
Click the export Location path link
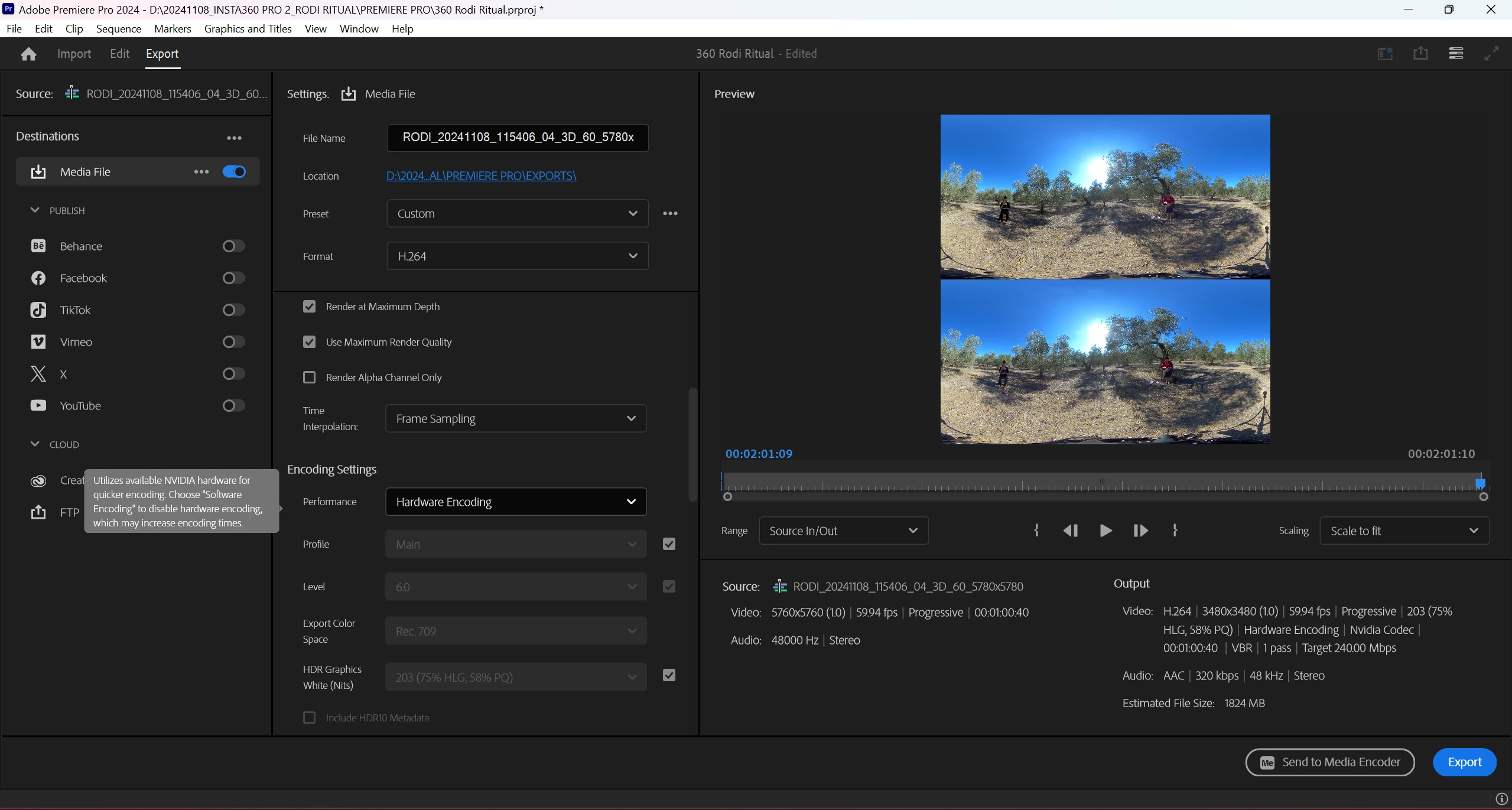(x=481, y=175)
